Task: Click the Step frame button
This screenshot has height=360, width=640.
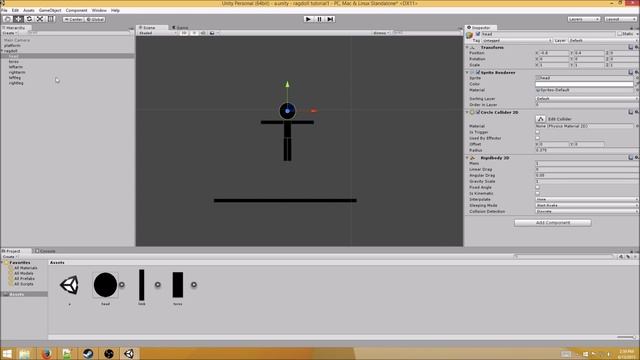Action: click(x=330, y=19)
